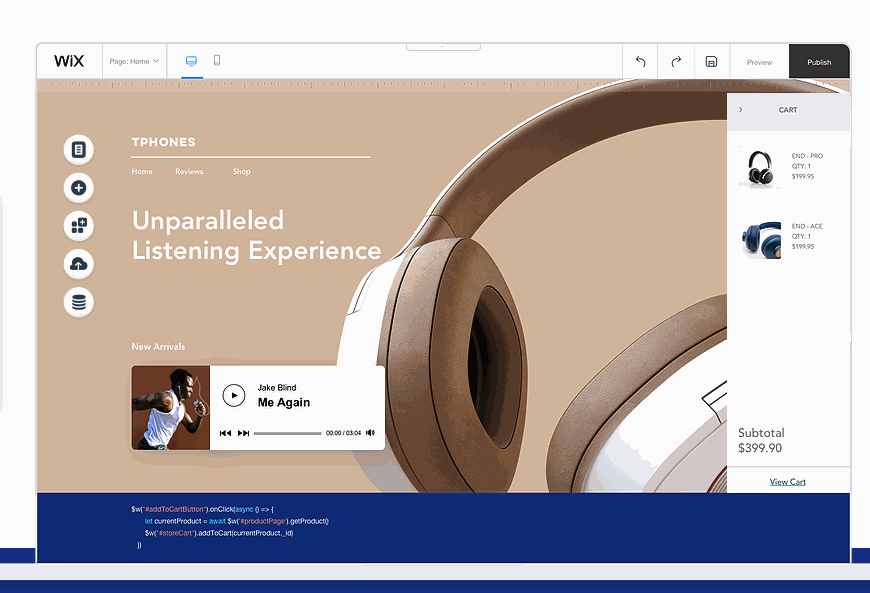
Task: Select the TPHONES site title
Action: click(x=164, y=142)
